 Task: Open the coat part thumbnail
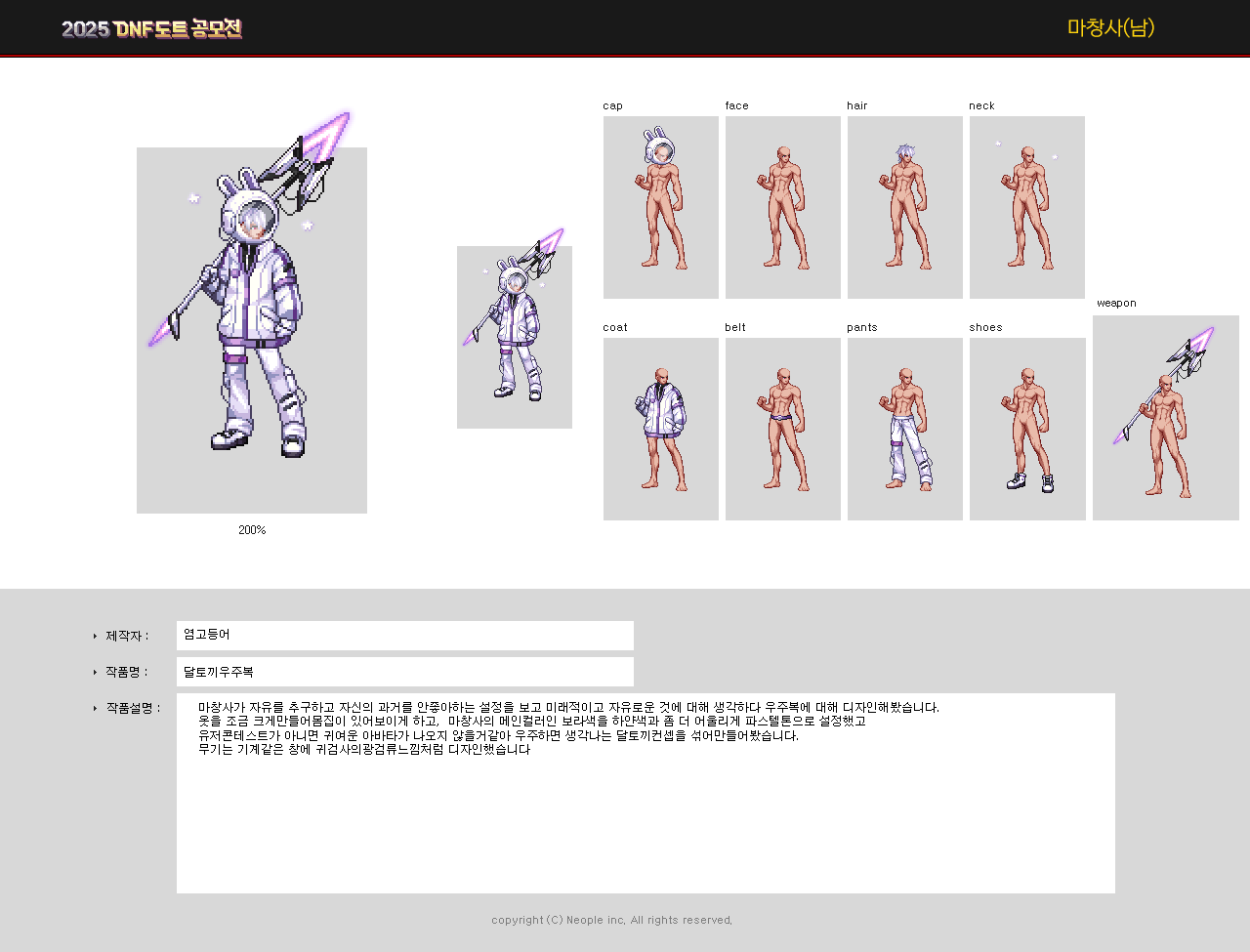[661, 429]
